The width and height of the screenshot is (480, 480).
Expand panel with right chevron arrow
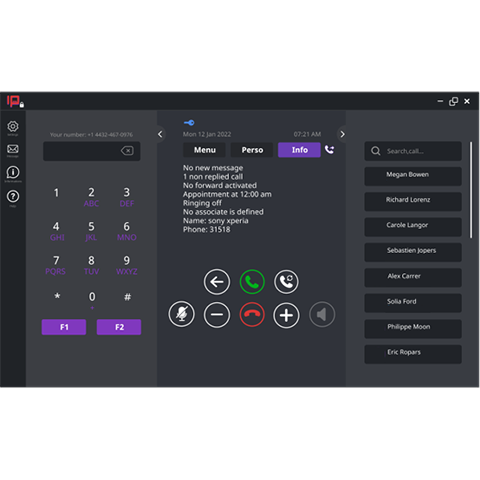pos(342,134)
